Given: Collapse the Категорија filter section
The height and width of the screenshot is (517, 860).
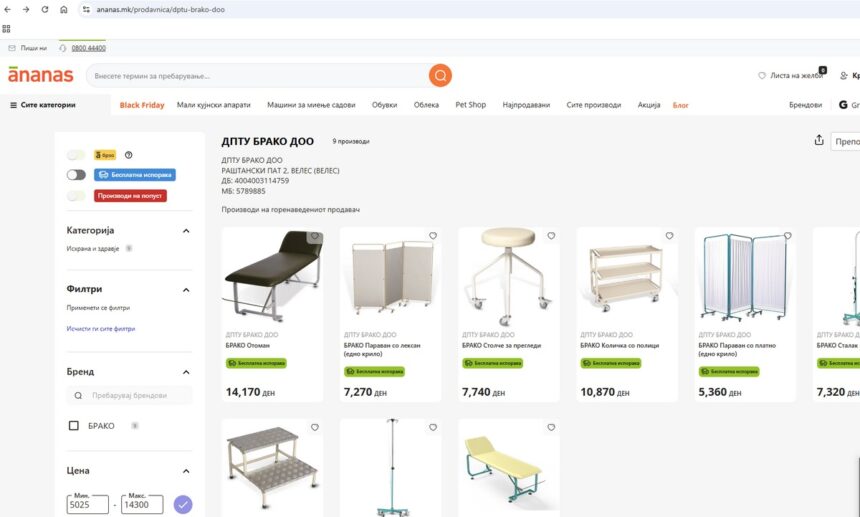Looking at the screenshot, I should tap(186, 231).
